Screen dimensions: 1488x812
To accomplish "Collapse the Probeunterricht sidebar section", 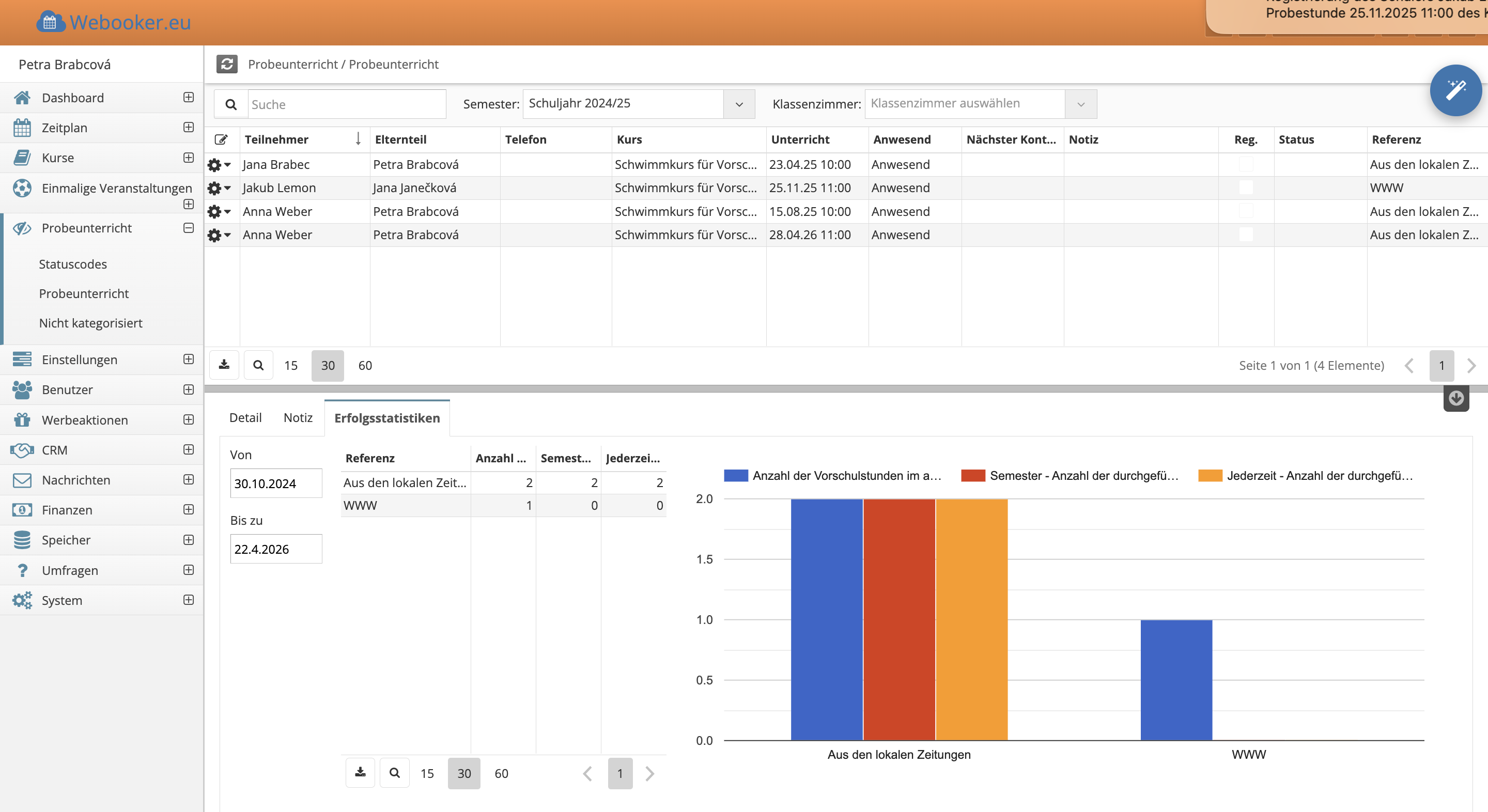I will click(188, 228).
